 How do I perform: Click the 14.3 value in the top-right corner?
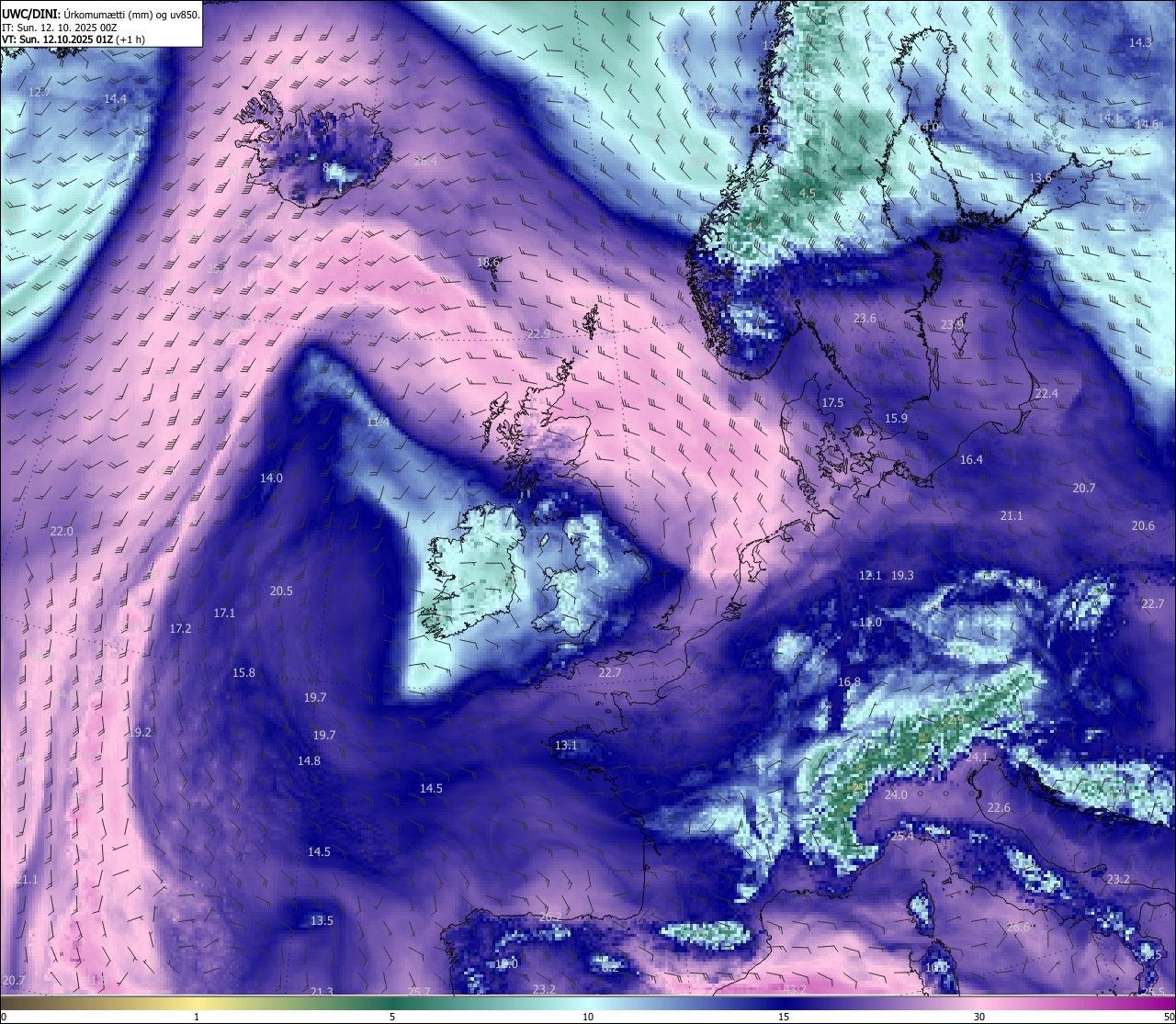(1140, 42)
